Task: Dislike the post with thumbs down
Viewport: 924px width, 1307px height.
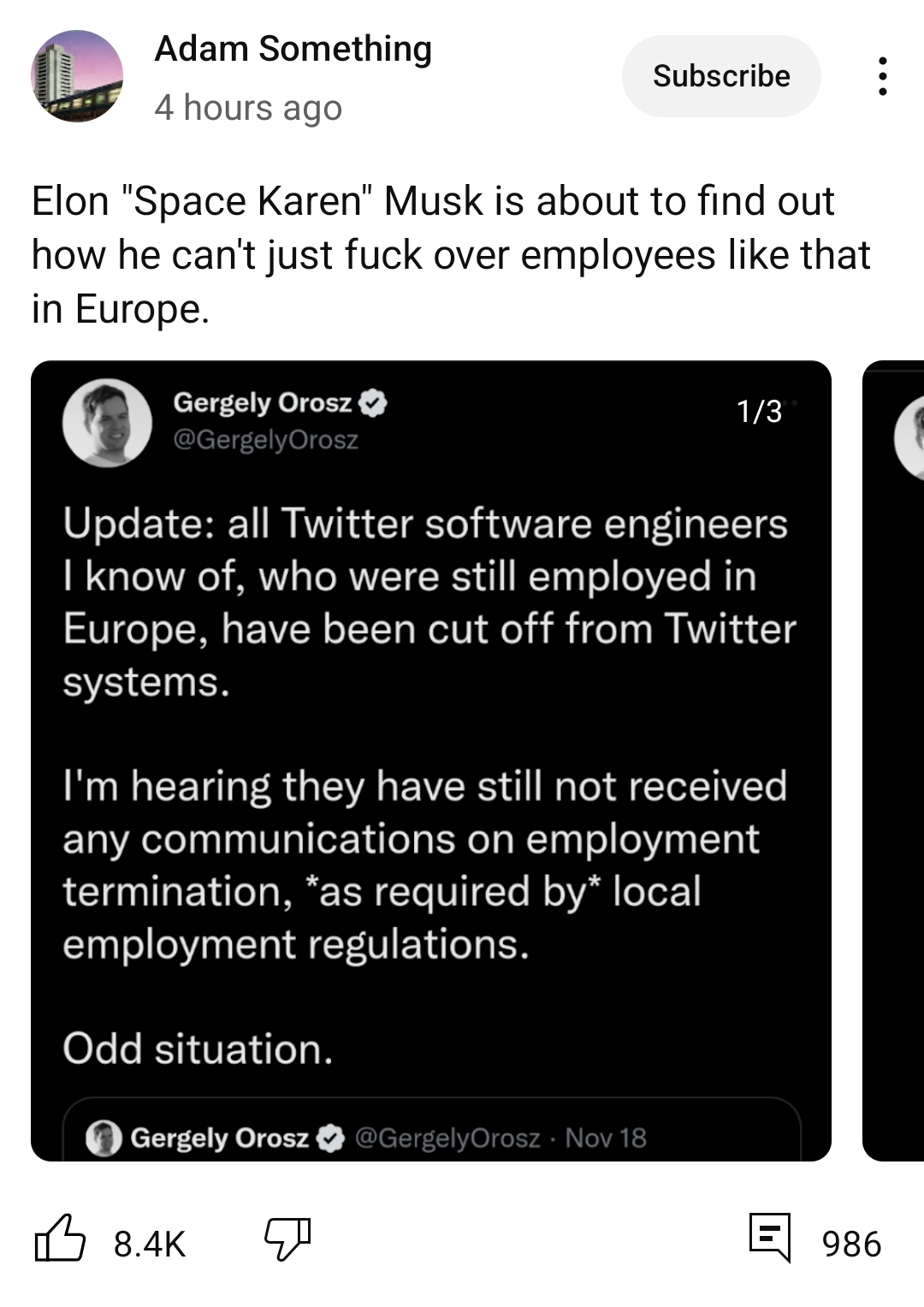Action: click(x=287, y=1239)
